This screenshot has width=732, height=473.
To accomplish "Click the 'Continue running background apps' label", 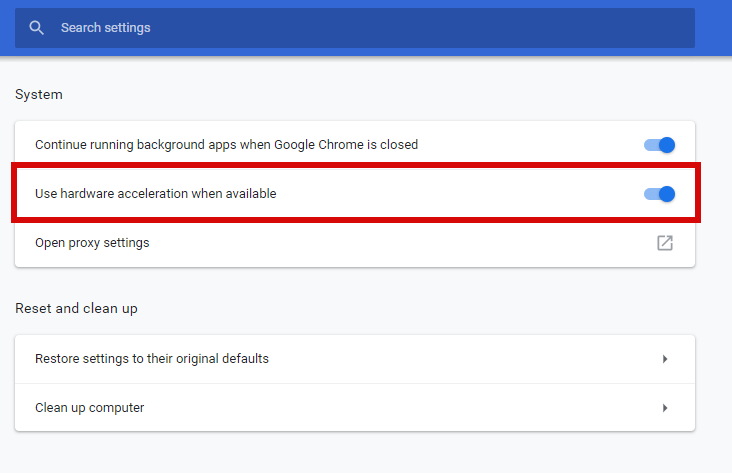I will pos(226,145).
